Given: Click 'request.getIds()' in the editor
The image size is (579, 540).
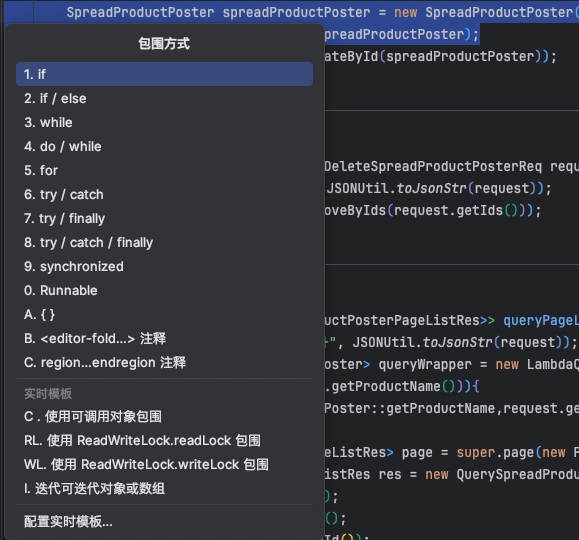Looking at the screenshot, I should click(456, 211).
